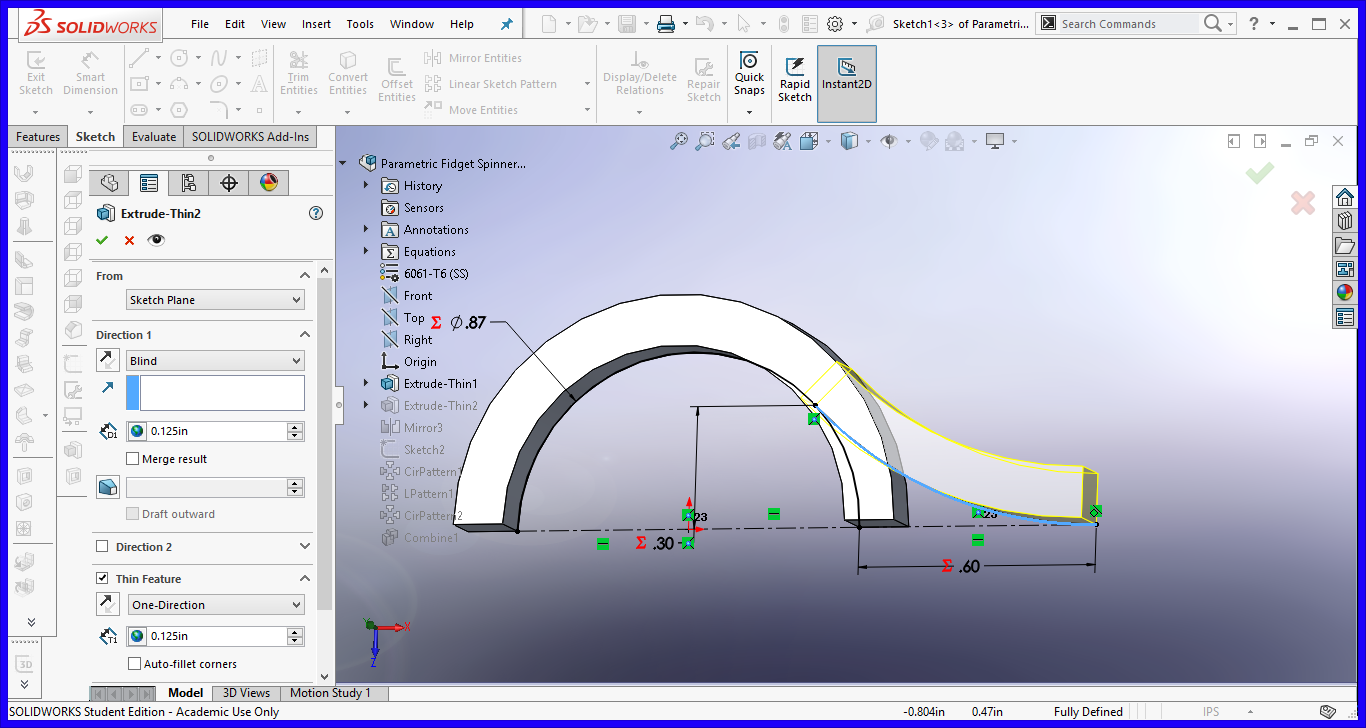Uncheck the Thin Feature checkbox
The width and height of the screenshot is (1366, 728).
[102, 578]
